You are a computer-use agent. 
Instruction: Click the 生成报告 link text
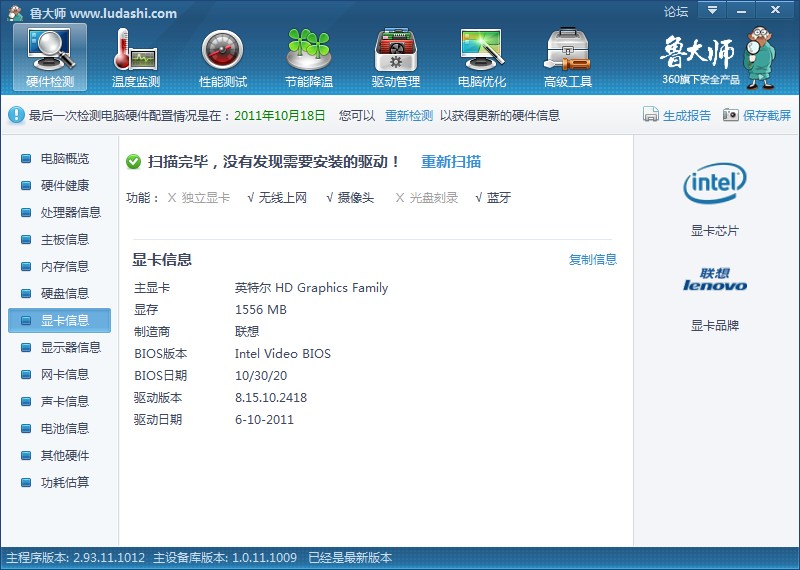(687, 115)
